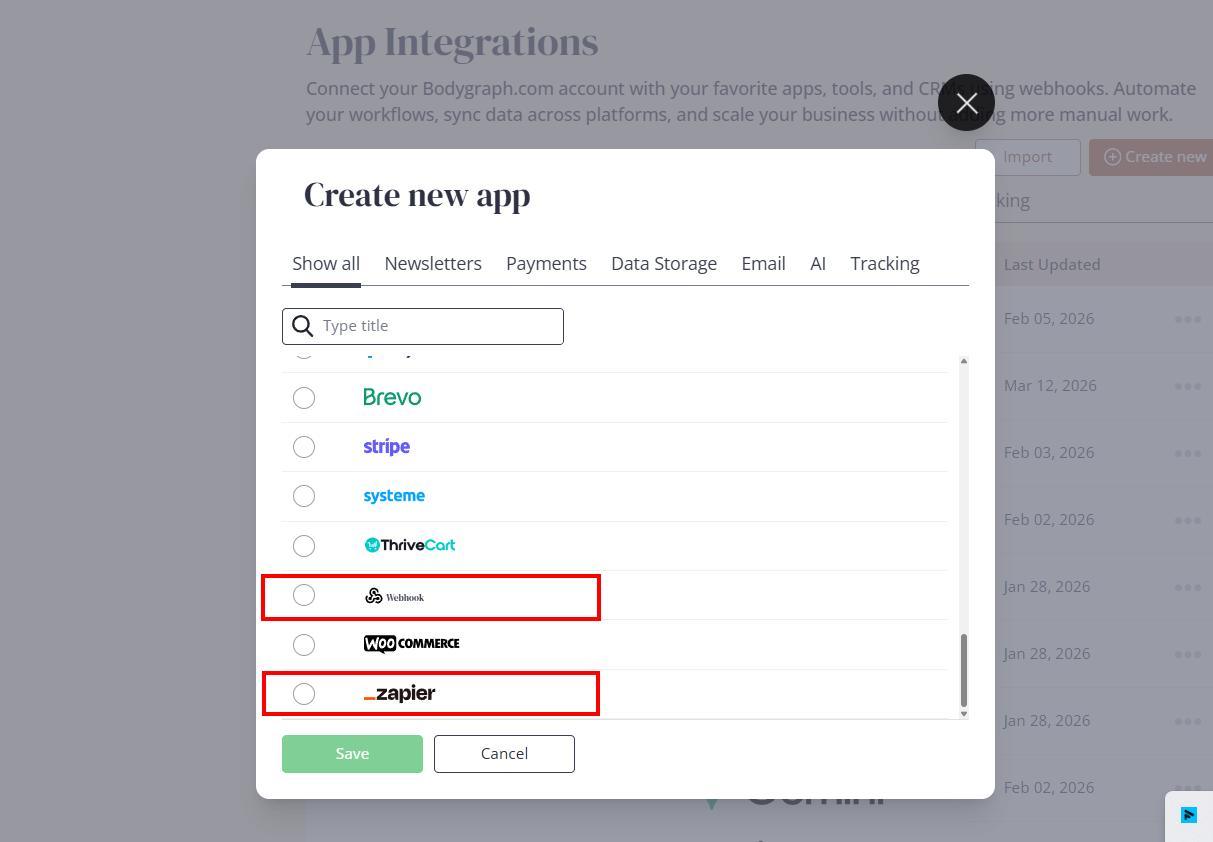Click the ThriveCart logo
Image resolution: width=1213 pixels, height=842 pixels.
pos(409,545)
